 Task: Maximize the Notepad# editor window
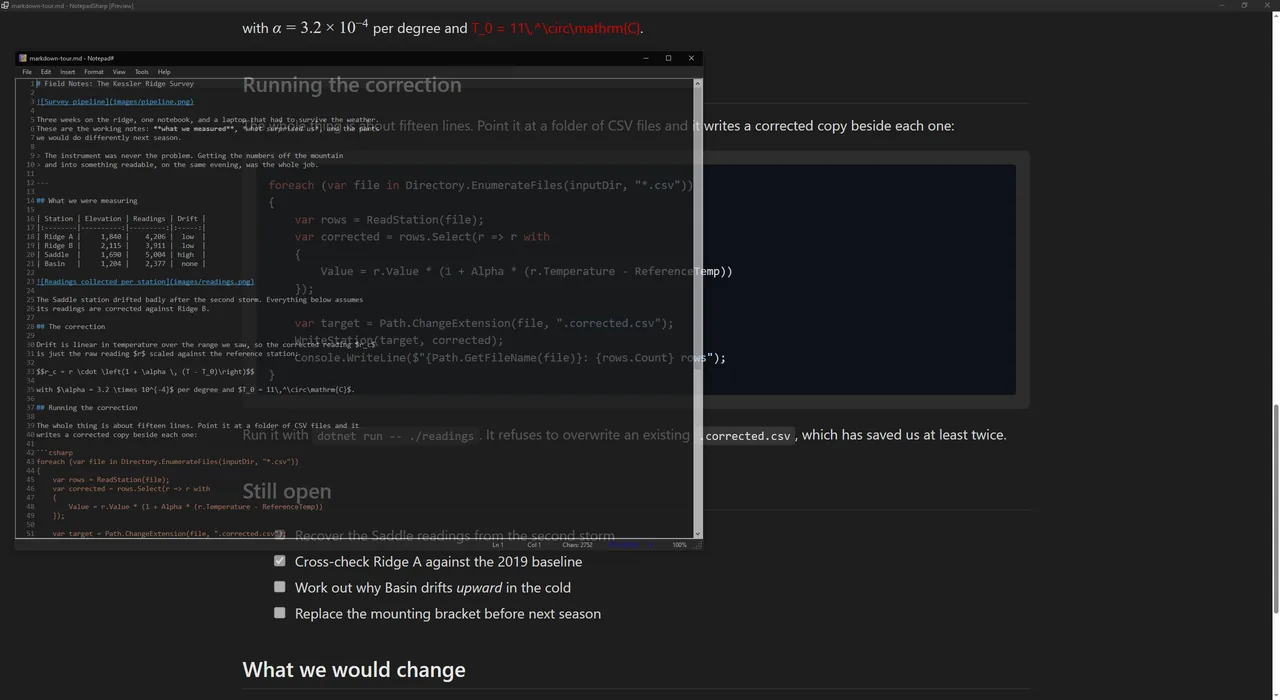668,58
